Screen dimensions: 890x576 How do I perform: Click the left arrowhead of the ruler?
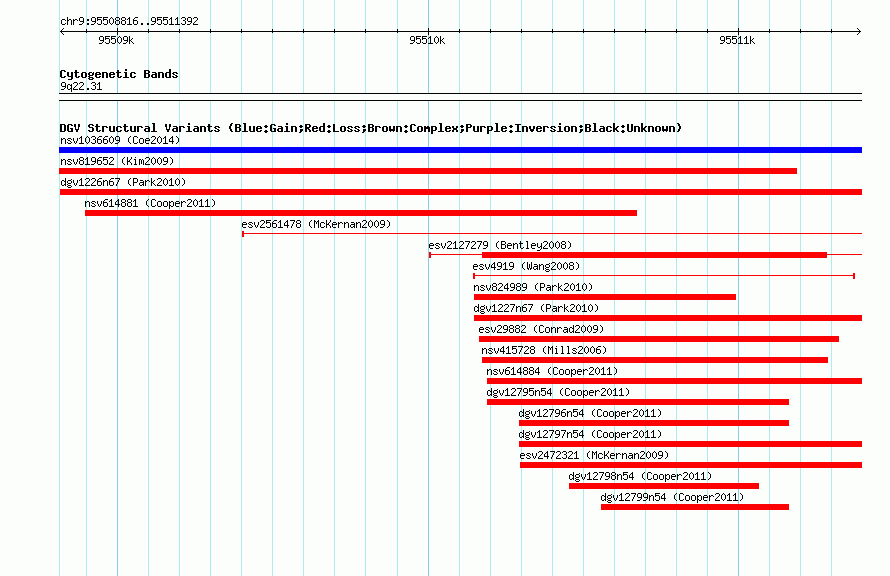click(62, 31)
